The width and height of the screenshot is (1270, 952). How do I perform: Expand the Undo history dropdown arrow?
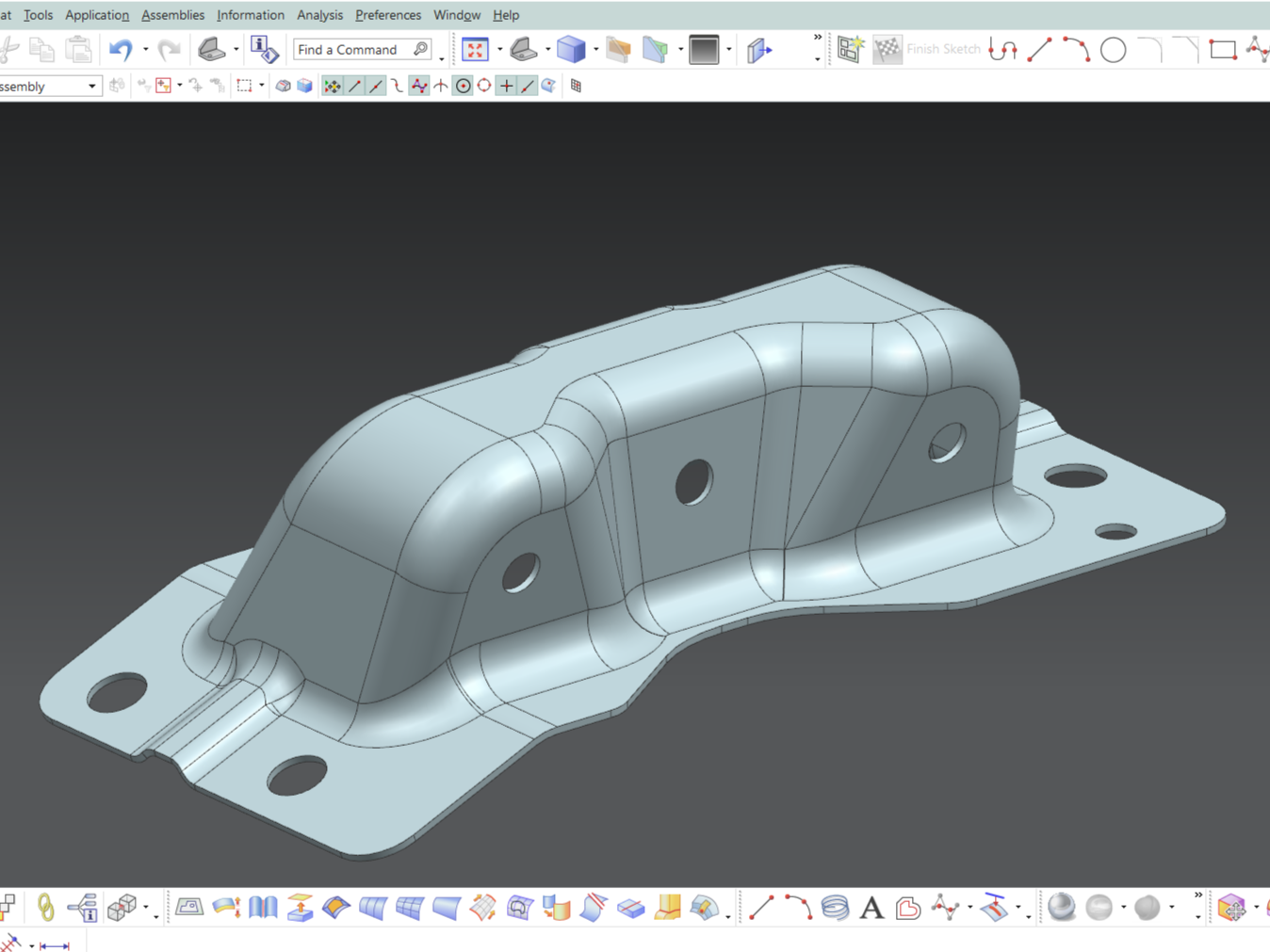click(145, 50)
